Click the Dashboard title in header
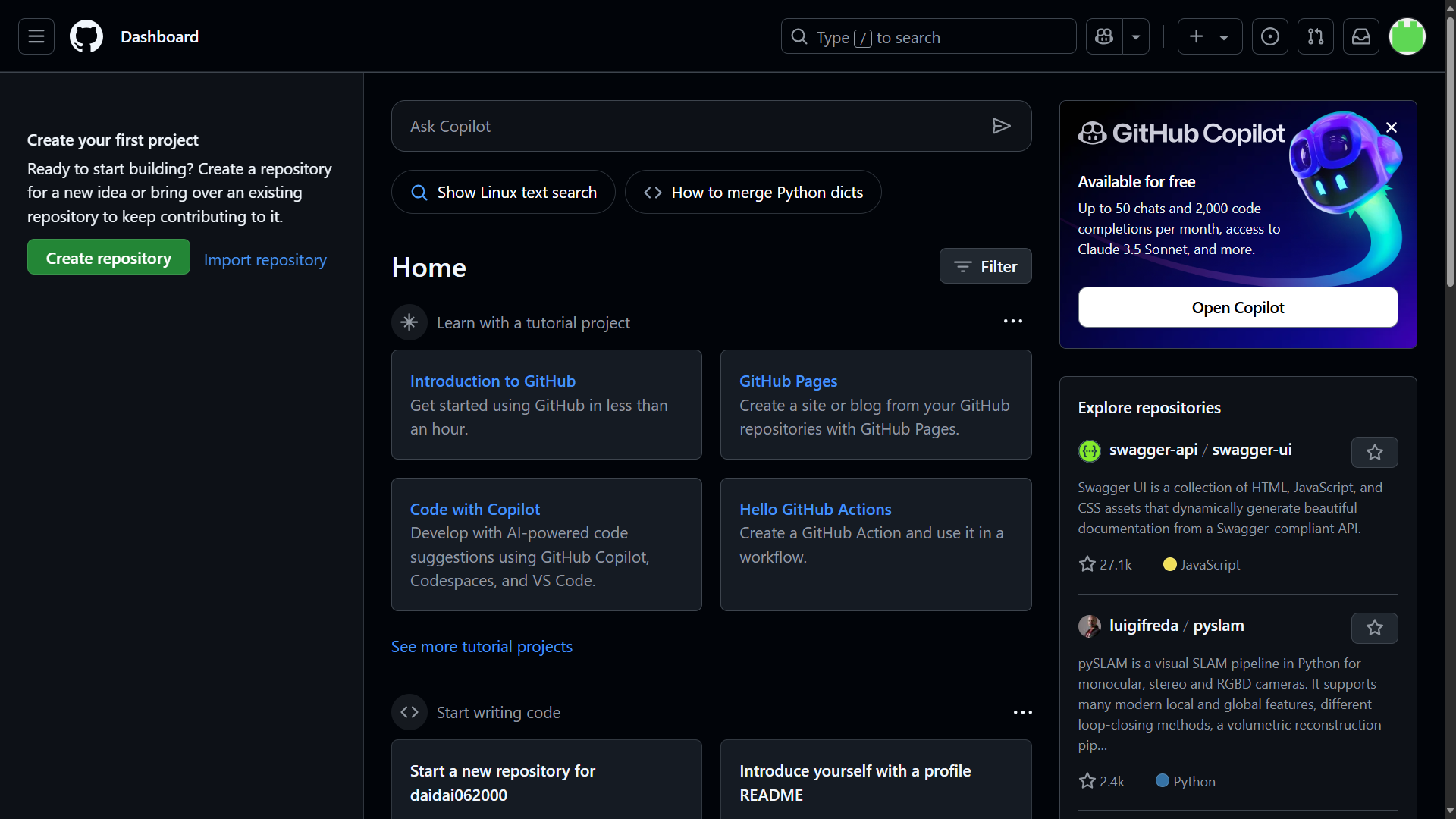 [159, 36]
